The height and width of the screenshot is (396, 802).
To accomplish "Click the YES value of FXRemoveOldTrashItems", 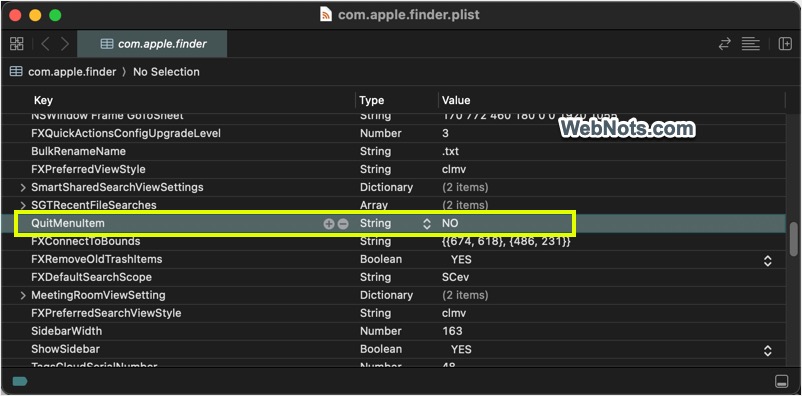I will click(461, 260).
